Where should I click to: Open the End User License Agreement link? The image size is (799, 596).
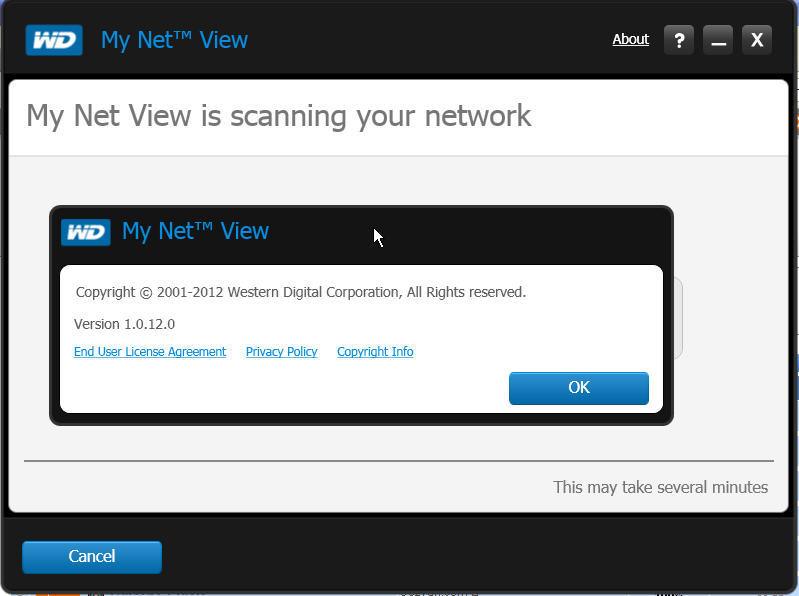click(150, 351)
